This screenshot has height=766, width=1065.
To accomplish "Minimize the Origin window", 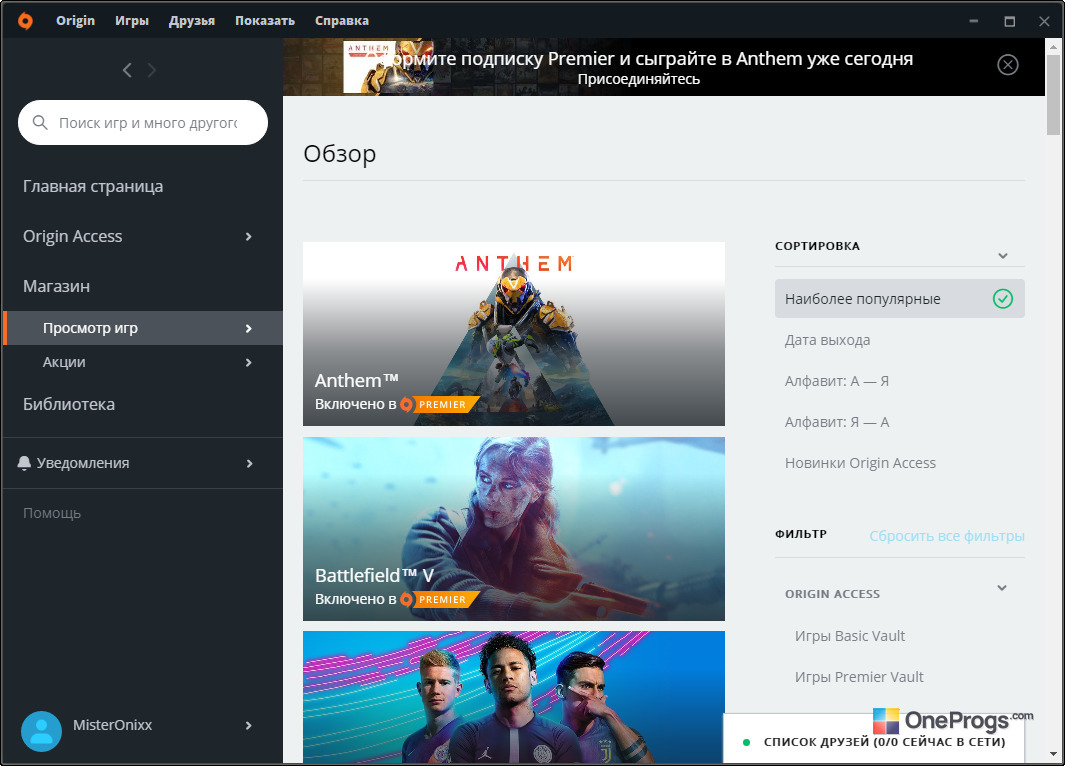I will [x=974, y=21].
